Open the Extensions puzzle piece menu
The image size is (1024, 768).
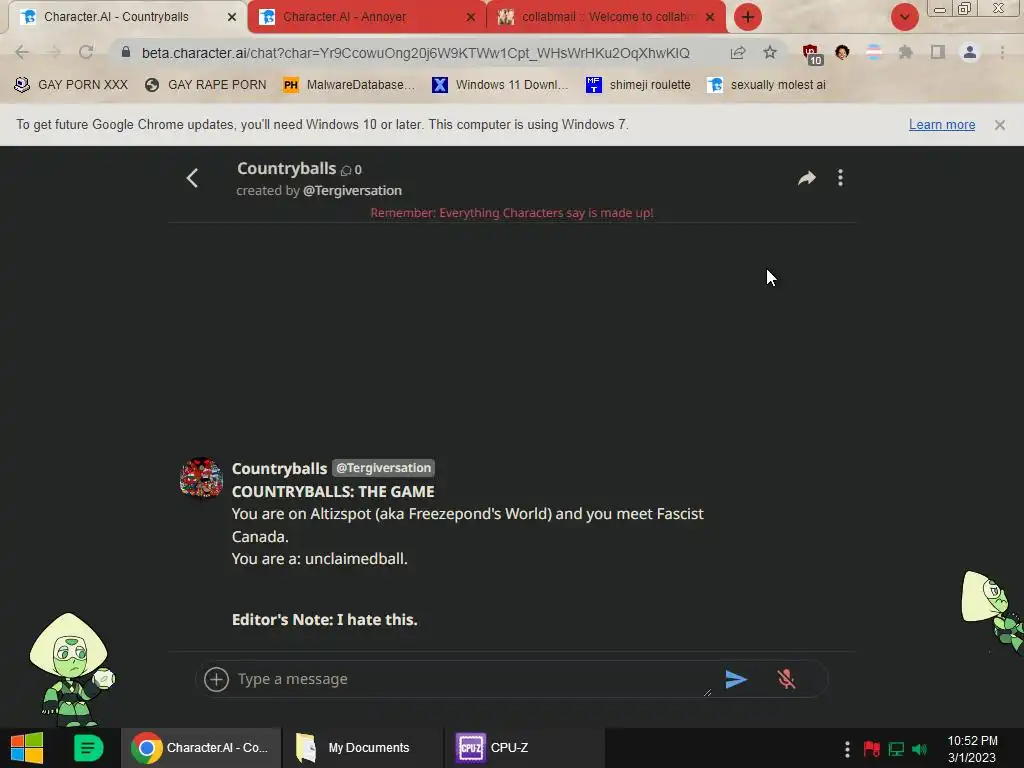[905, 52]
